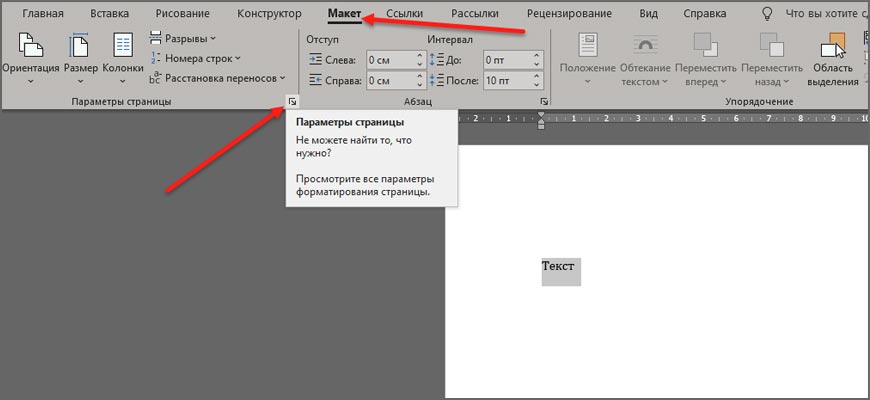Click the После spacing input field

pyautogui.click(x=508, y=81)
